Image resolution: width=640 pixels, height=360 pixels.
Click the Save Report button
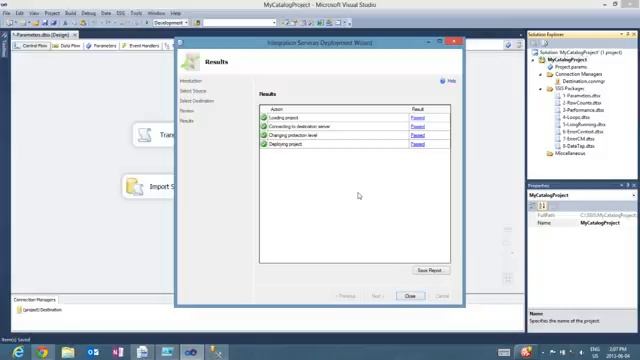pyautogui.click(x=430, y=270)
